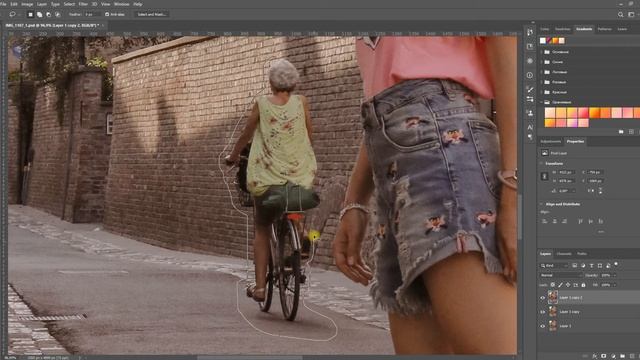The height and width of the screenshot is (360, 640).
Task: Create new gradient icon in Gradients panel
Action: tap(631, 132)
